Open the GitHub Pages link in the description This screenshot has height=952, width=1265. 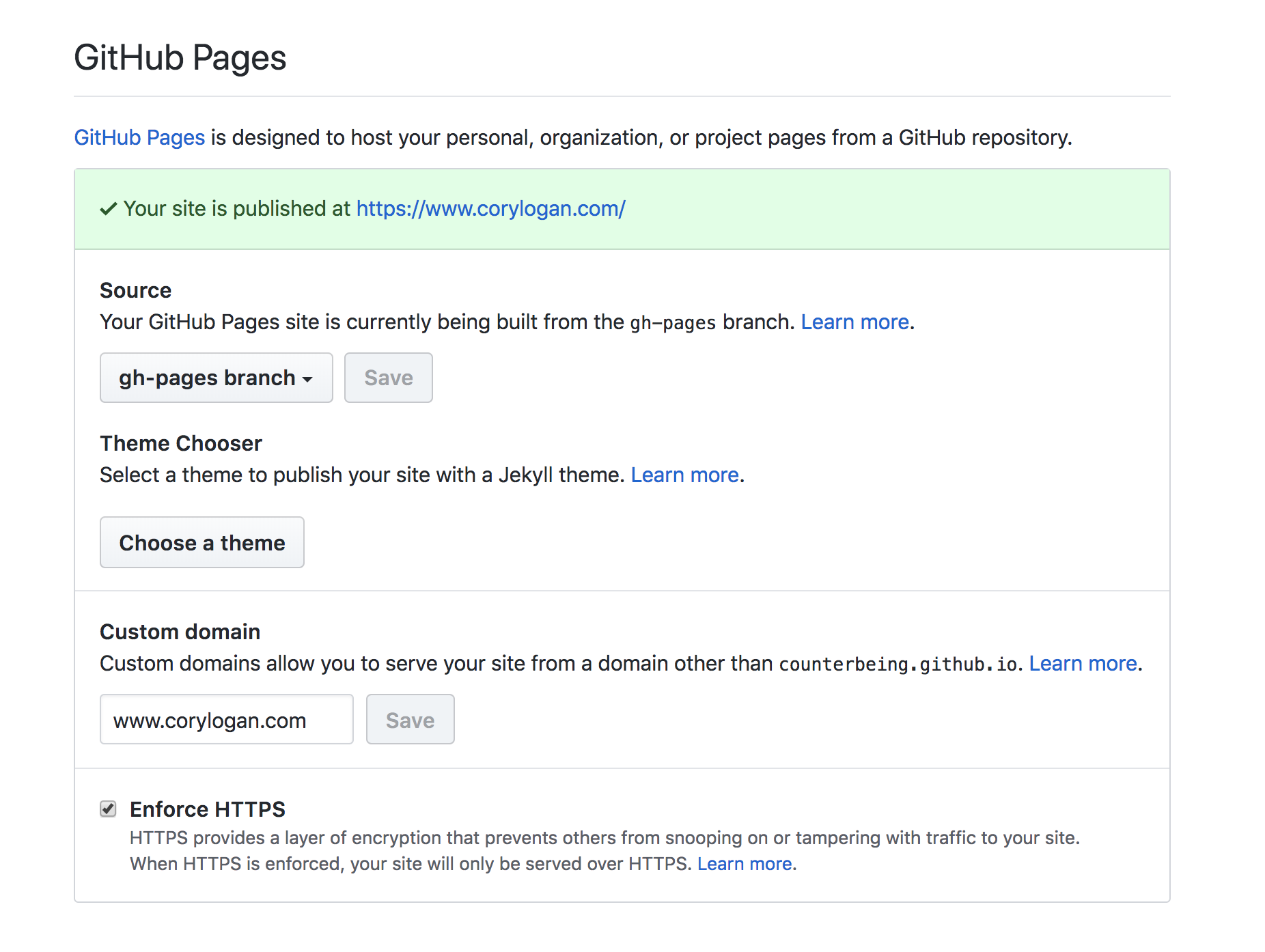139,137
